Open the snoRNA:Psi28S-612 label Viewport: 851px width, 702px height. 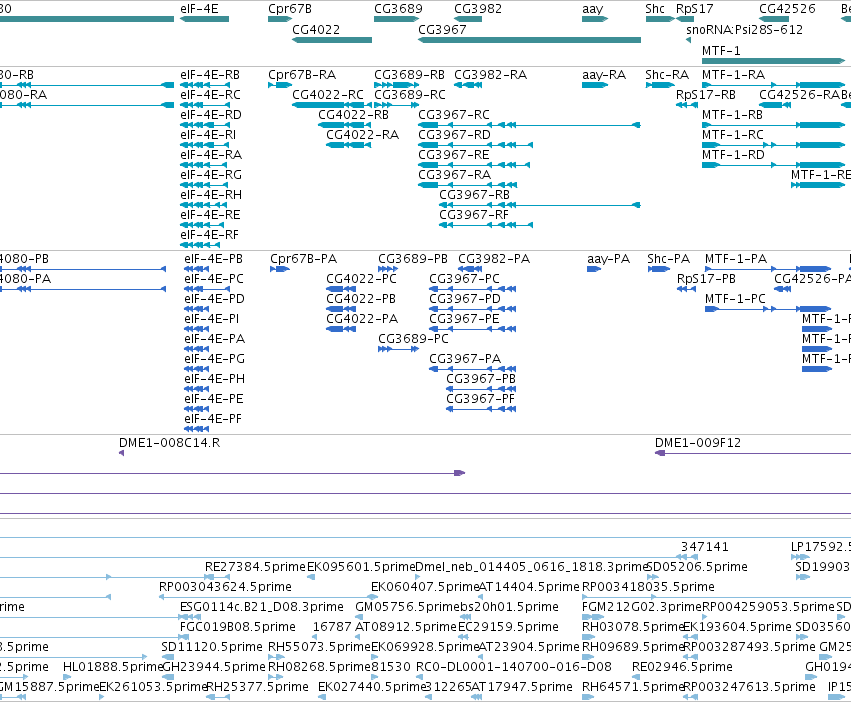pyautogui.click(x=745, y=29)
